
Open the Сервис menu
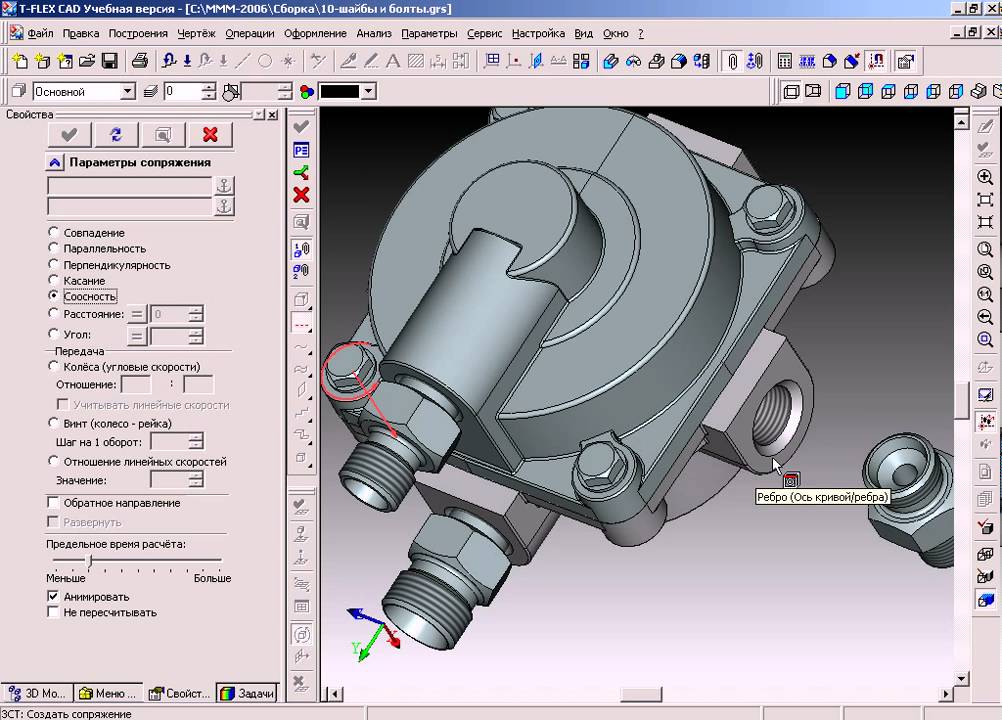point(484,33)
